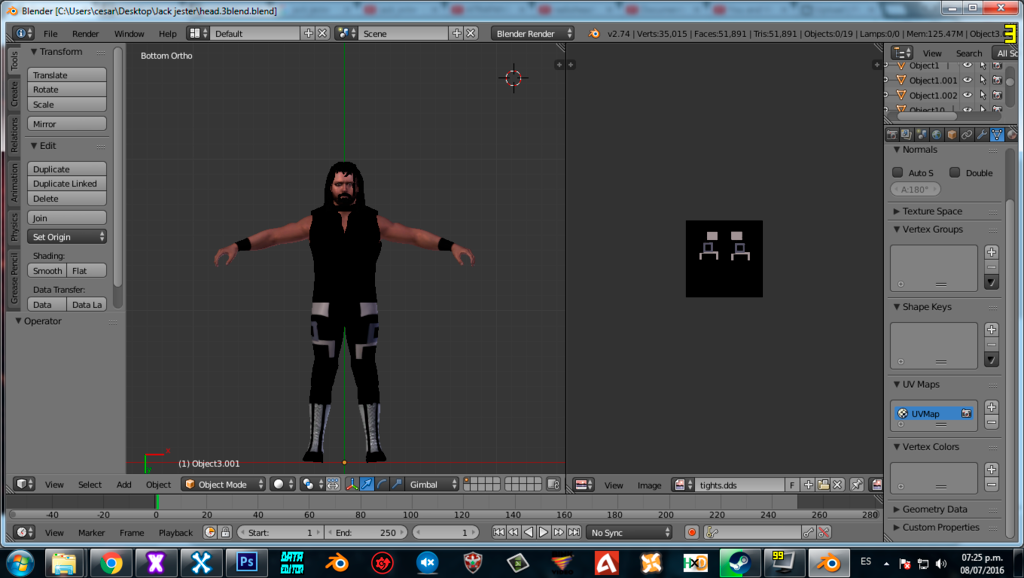Enable the Auto Smooth checkbox
Image resolution: width=1024 pixels, height=578 pixels.
pos(898,173)
